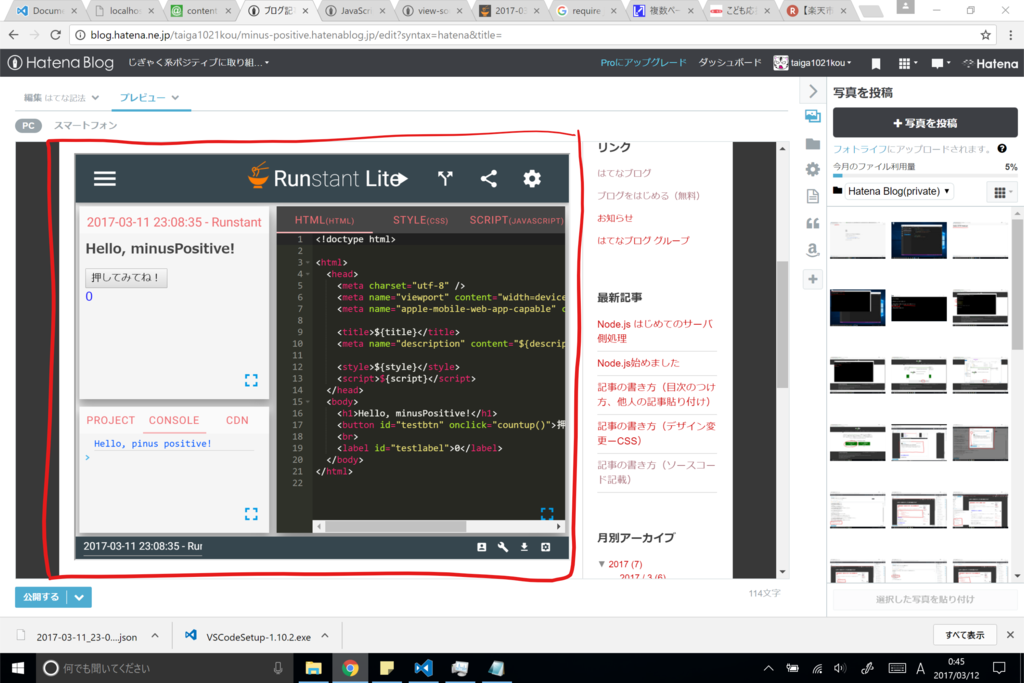Select the first photo thumbnail in the top row
1024x683 pixels.
tap(857, 240)
